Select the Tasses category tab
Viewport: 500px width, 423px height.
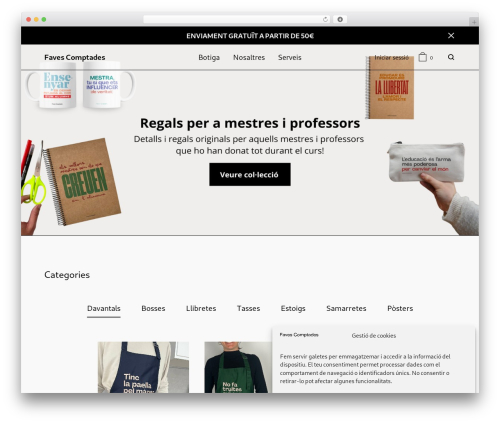pyautogui.click(x=248, y=308)
